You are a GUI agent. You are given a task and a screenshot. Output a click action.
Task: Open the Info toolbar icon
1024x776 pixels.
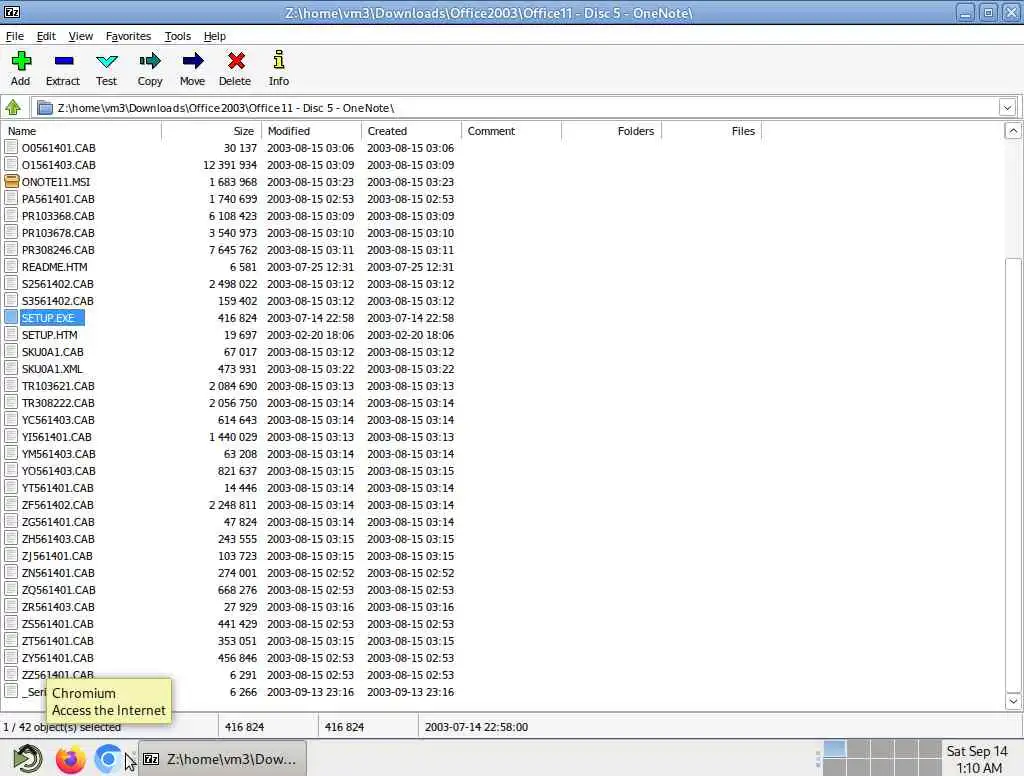pyautogui.click(x=279, y=59)
